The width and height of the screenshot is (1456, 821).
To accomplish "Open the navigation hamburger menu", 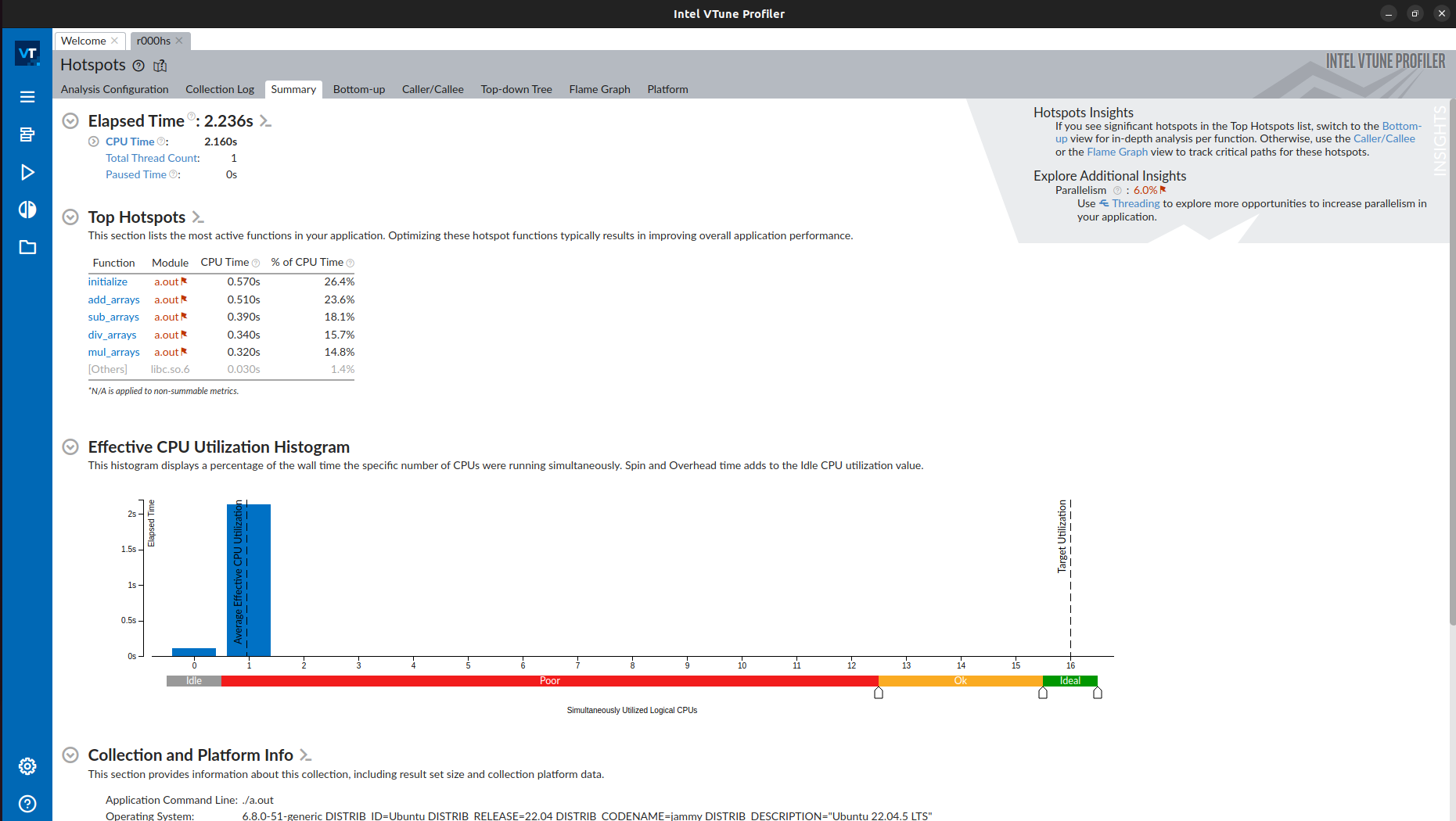I will [27, 96].
